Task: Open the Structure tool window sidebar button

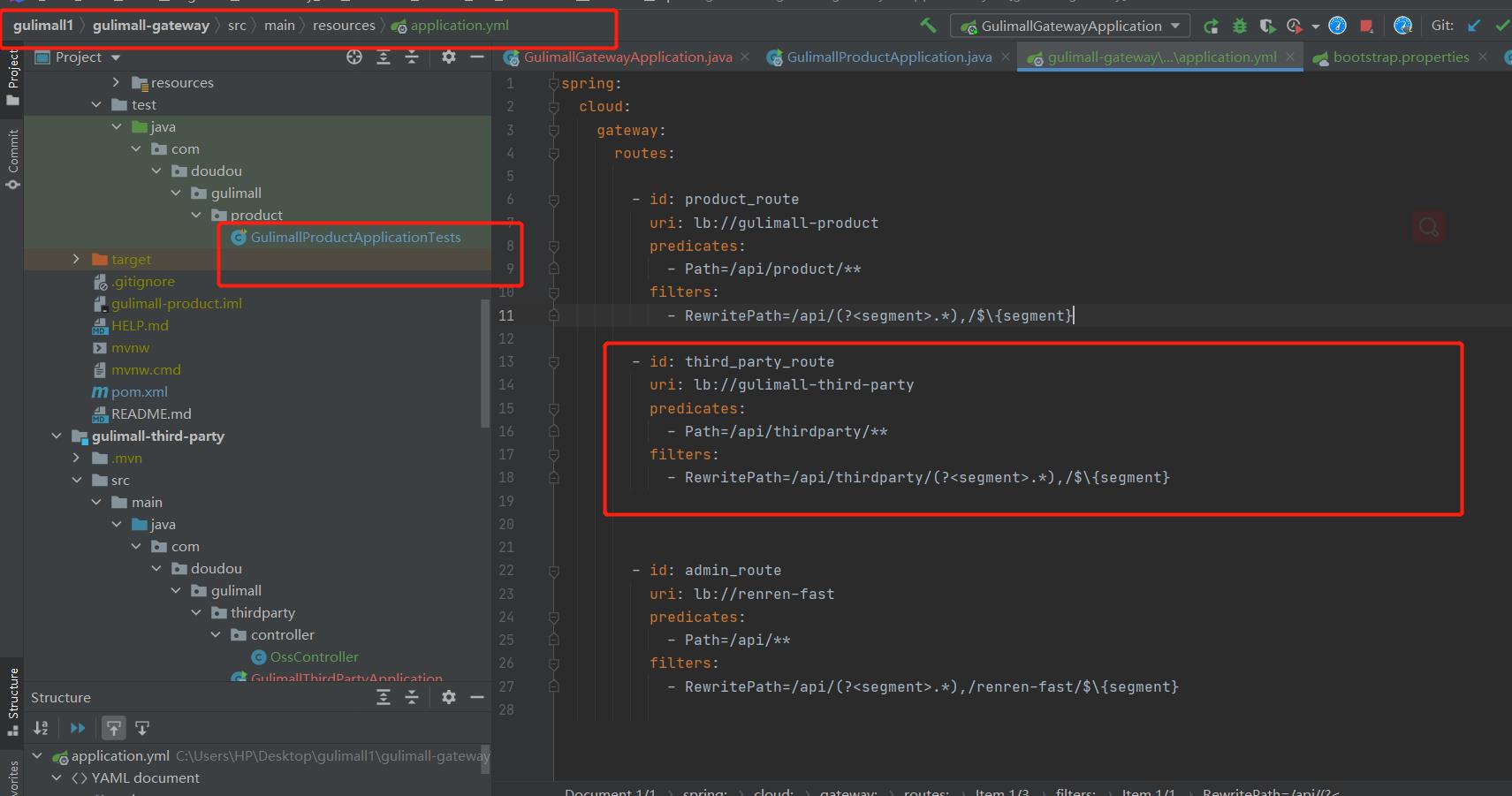Action: (x=12, y=702)
